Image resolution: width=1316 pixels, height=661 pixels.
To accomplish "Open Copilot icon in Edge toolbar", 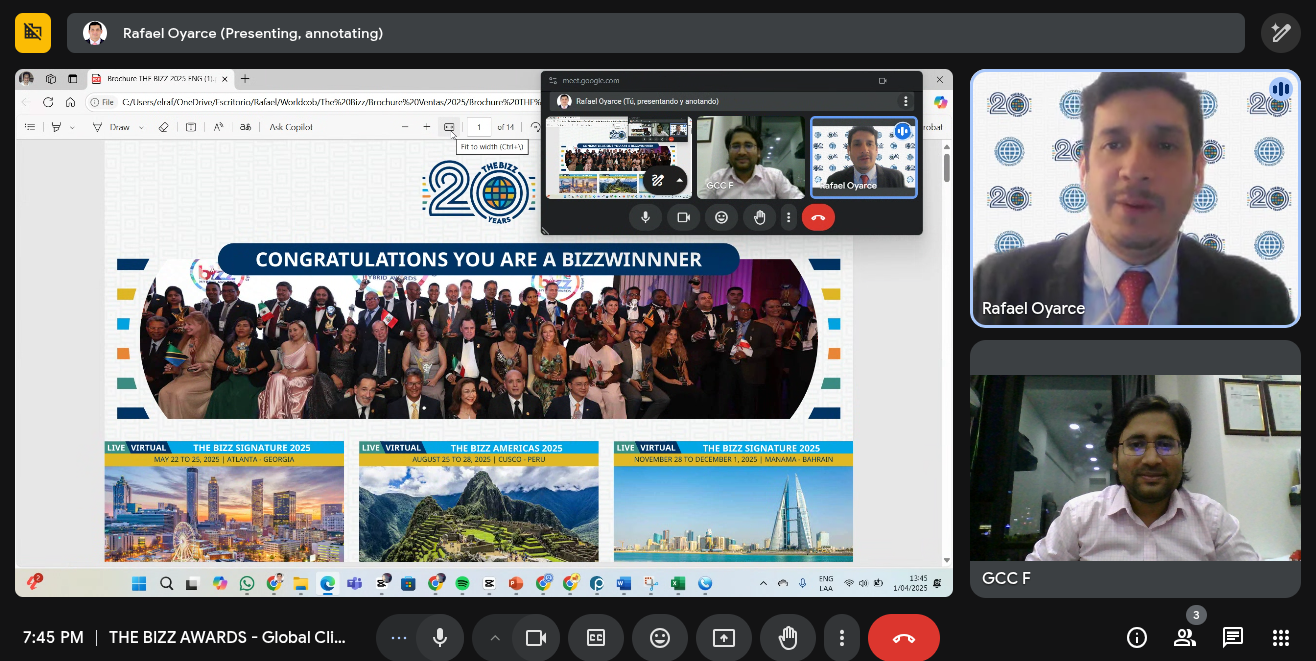I will point(940,102).
